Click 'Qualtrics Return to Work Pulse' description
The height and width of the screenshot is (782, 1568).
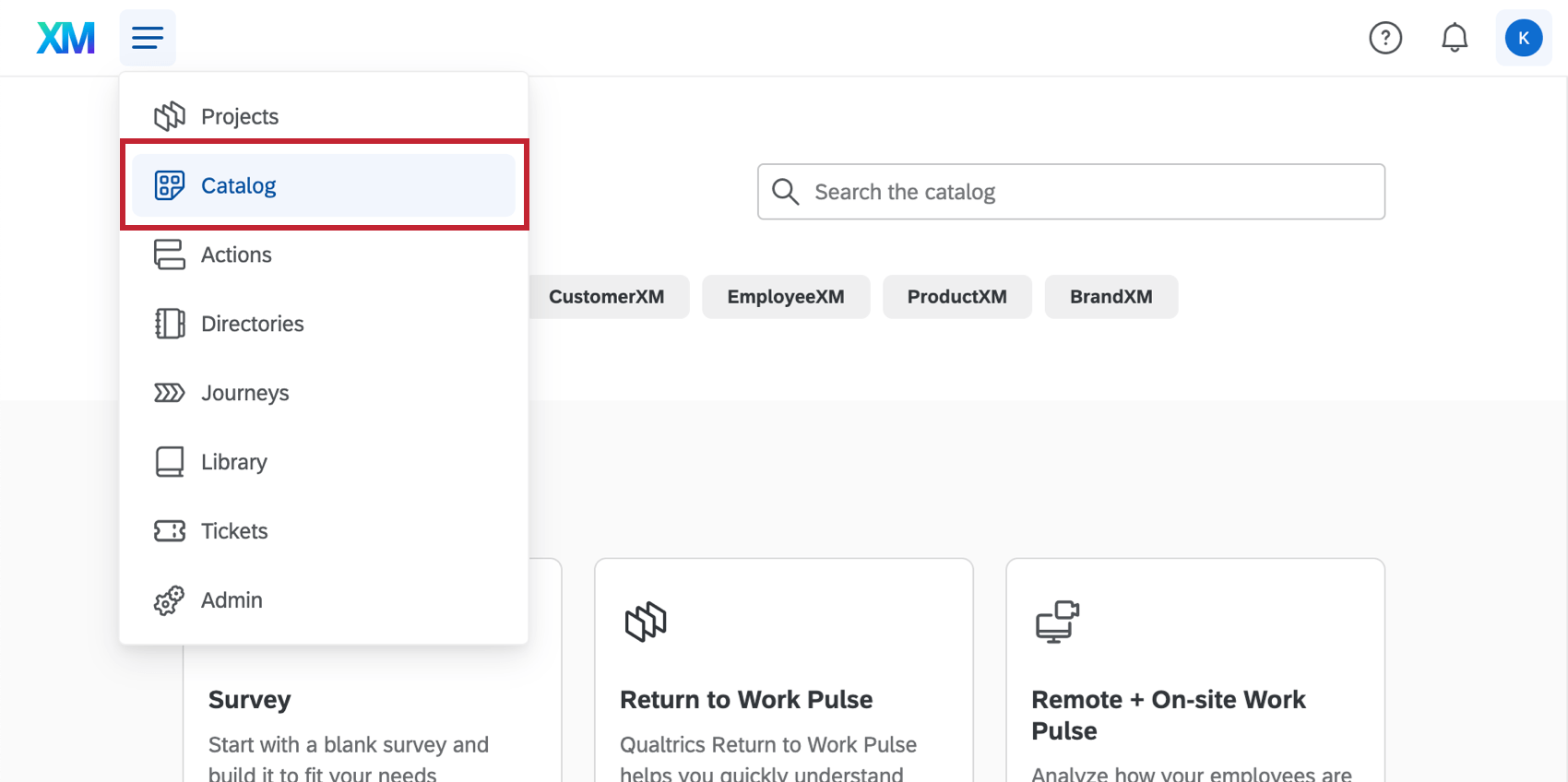768,759
